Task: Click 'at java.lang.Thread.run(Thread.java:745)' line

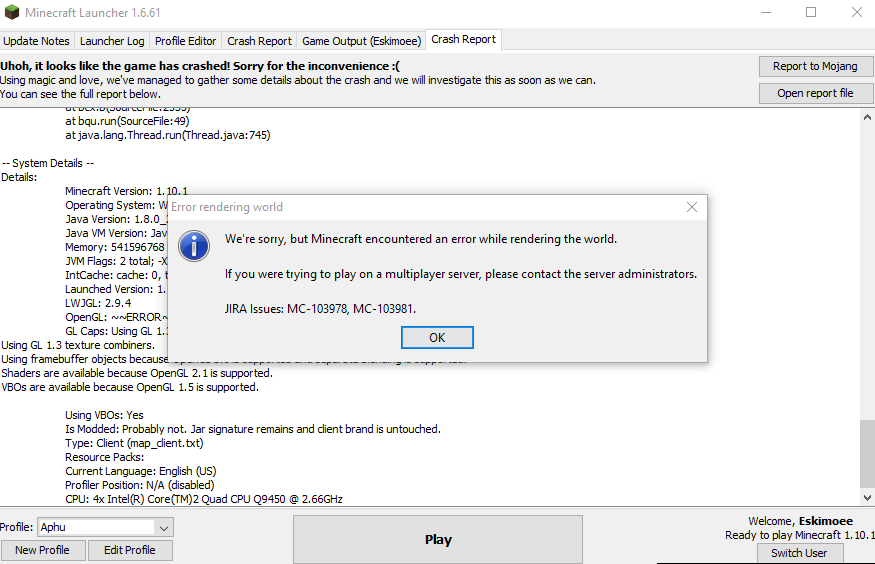Action: (167, 135)
